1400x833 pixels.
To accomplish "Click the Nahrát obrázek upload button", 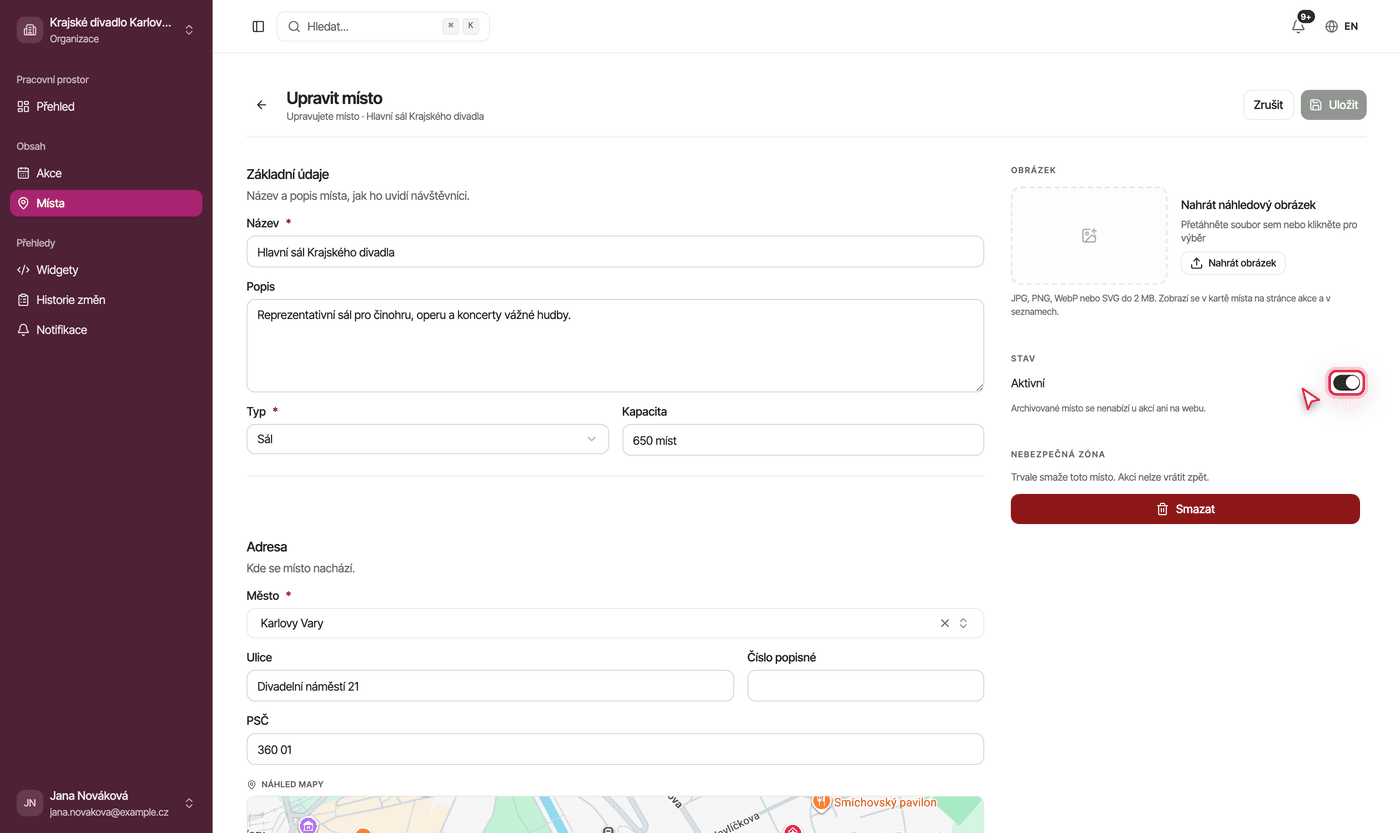I will click(1233, 263).
